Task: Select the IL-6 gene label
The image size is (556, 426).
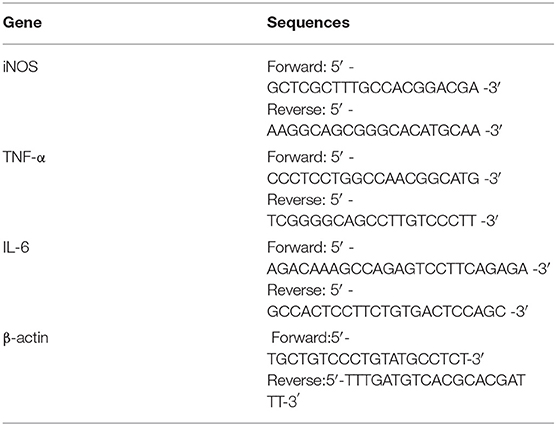Action: [x=16, y=247]
